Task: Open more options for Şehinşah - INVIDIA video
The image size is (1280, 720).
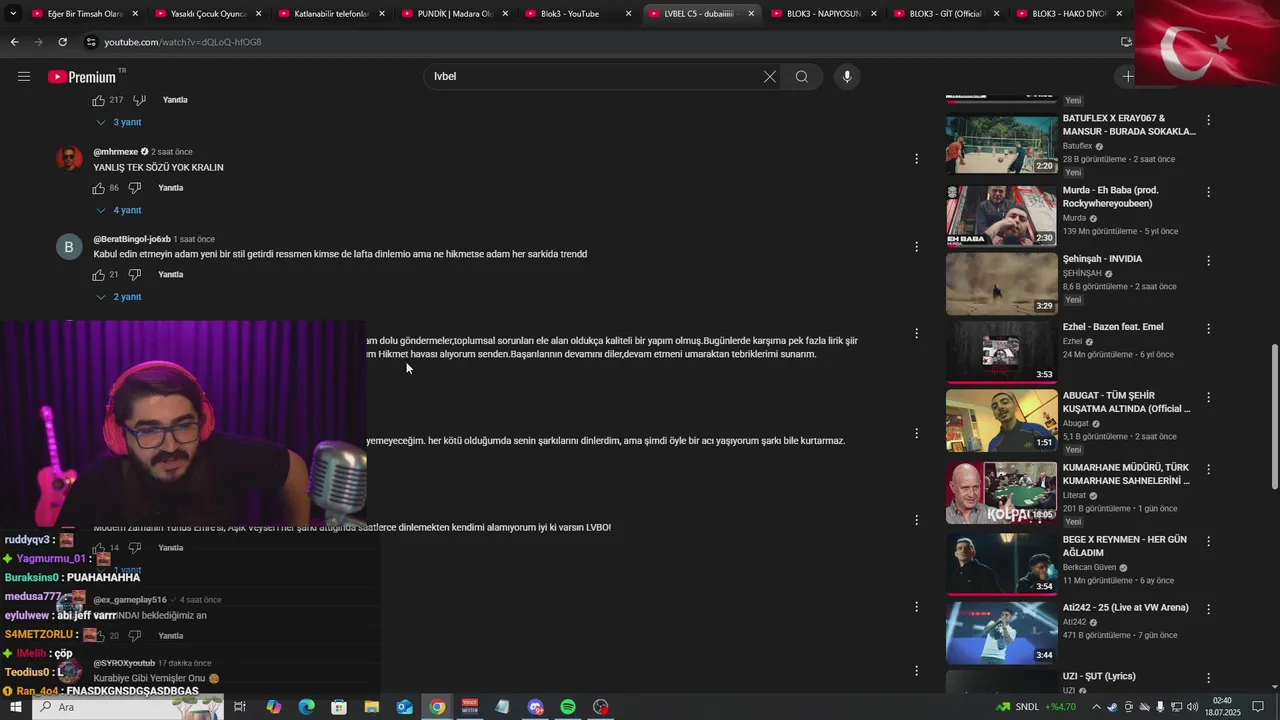Action: coord(1208,260)
